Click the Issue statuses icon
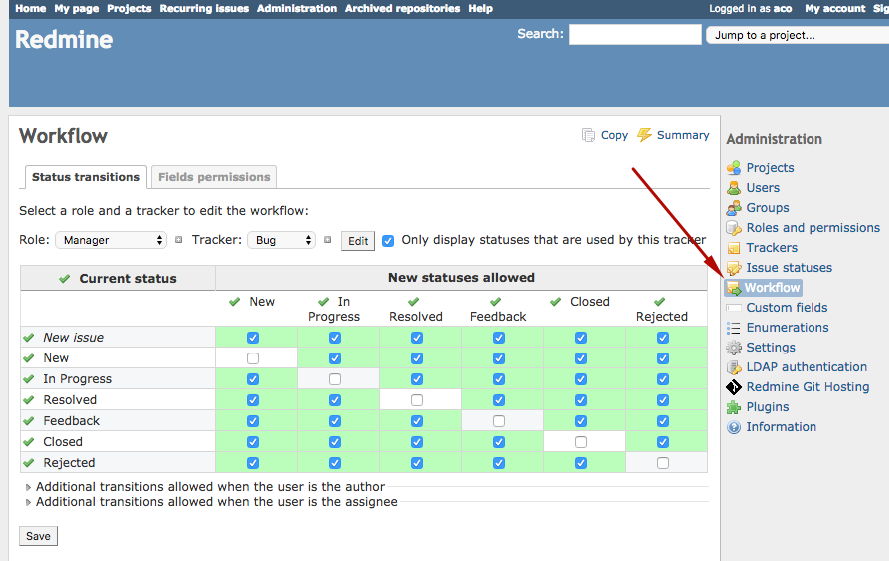 click(x=734, y=268)
